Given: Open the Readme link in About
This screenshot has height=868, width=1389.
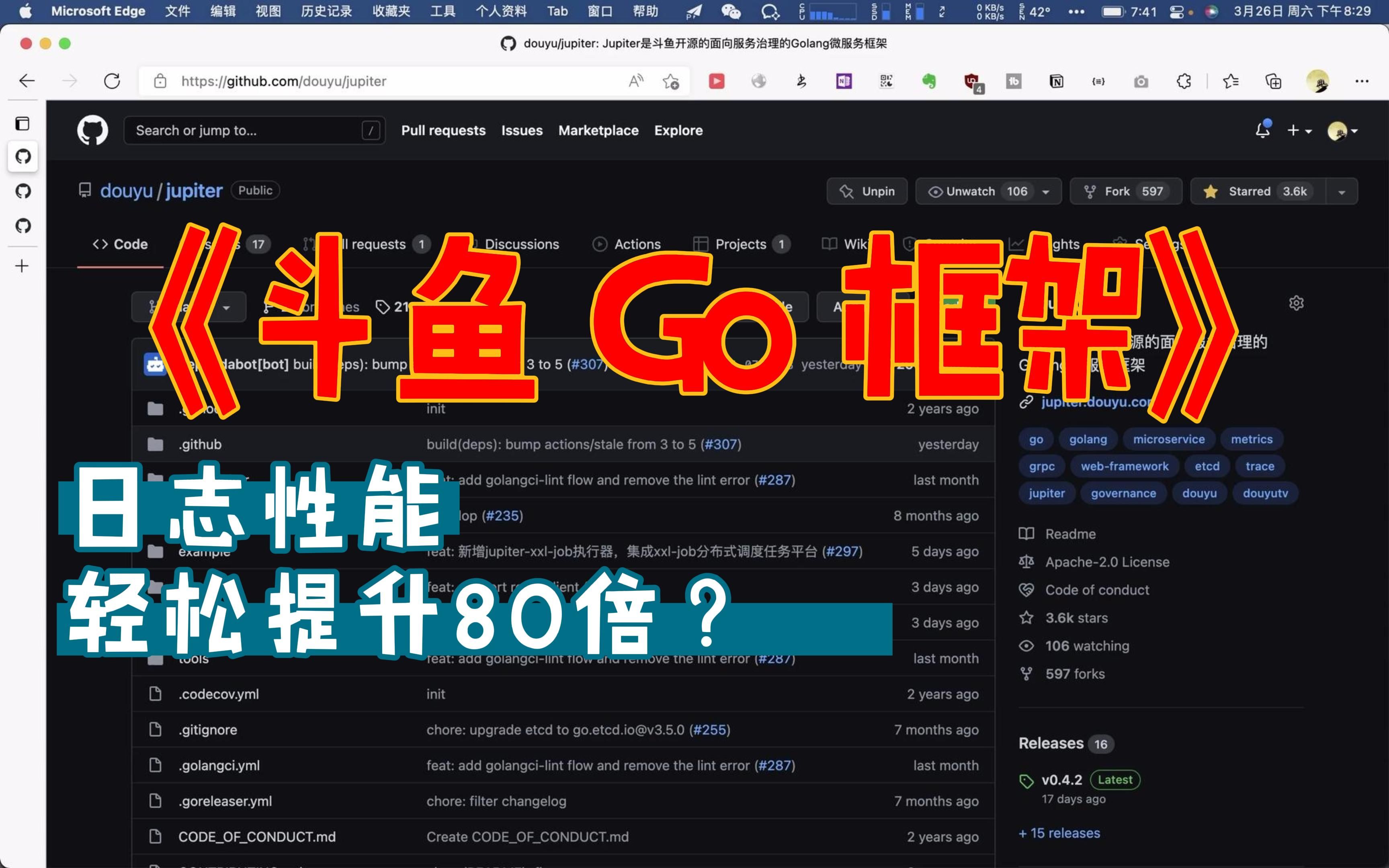Looking at the screenshot, I should tap(1070, 534).
